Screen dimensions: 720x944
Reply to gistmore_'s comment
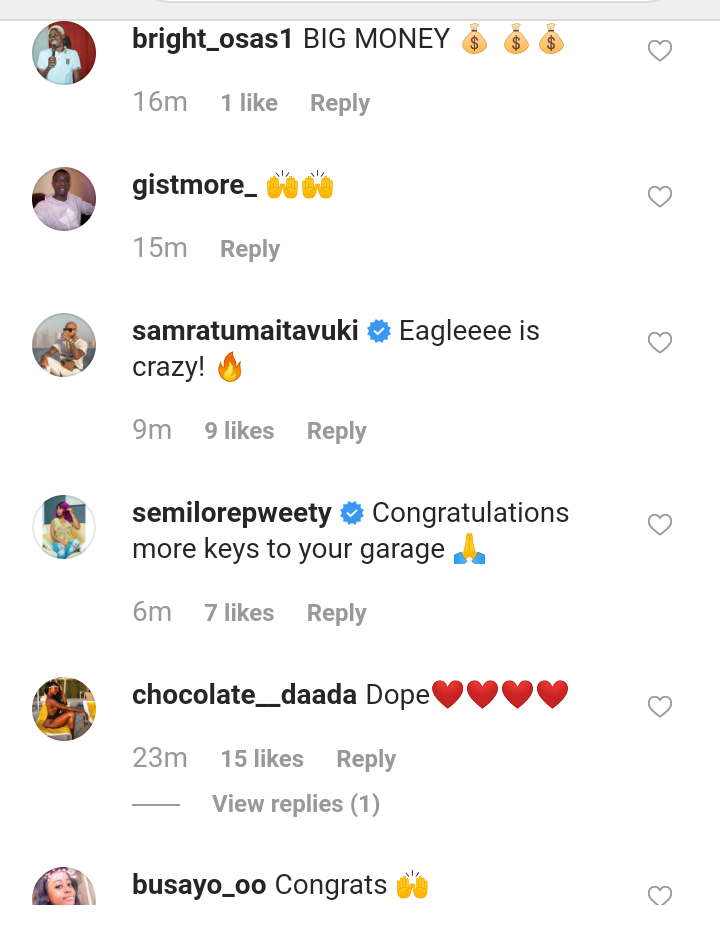[x=250, y=249]
